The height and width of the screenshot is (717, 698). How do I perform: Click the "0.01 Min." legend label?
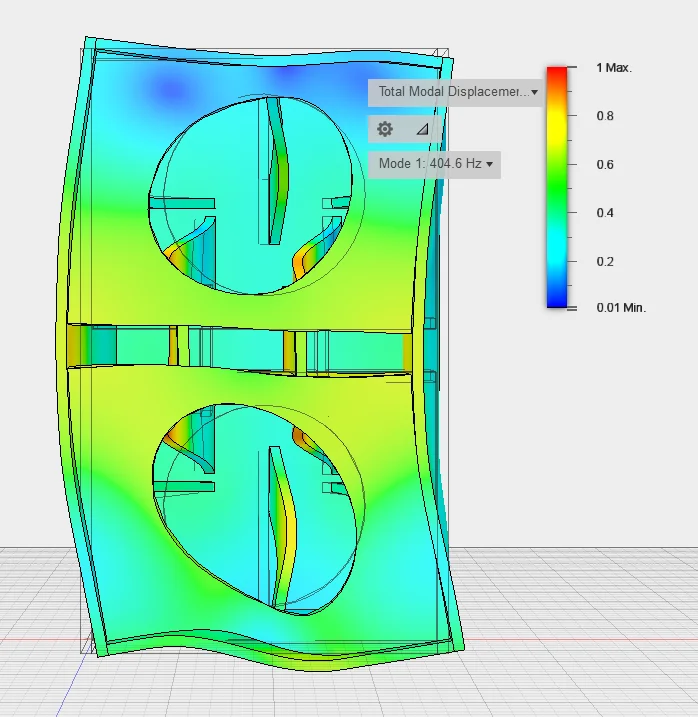621,308
